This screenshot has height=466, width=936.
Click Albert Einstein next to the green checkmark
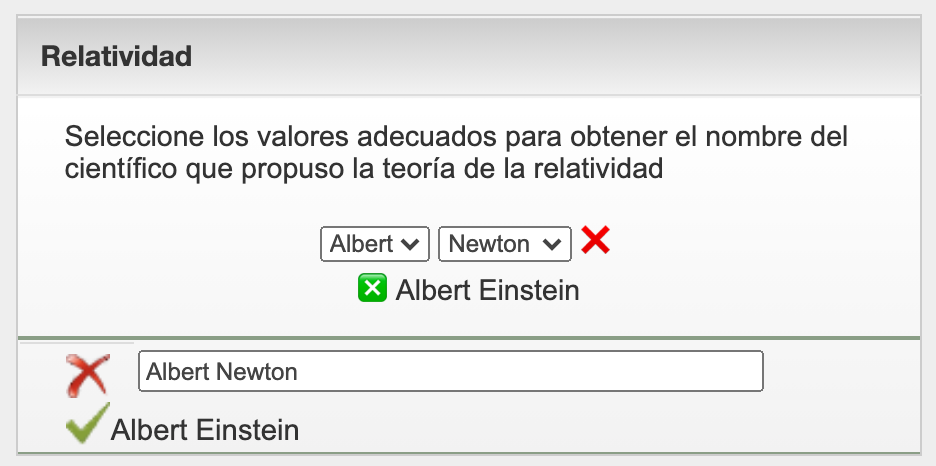tap(205, 430)
